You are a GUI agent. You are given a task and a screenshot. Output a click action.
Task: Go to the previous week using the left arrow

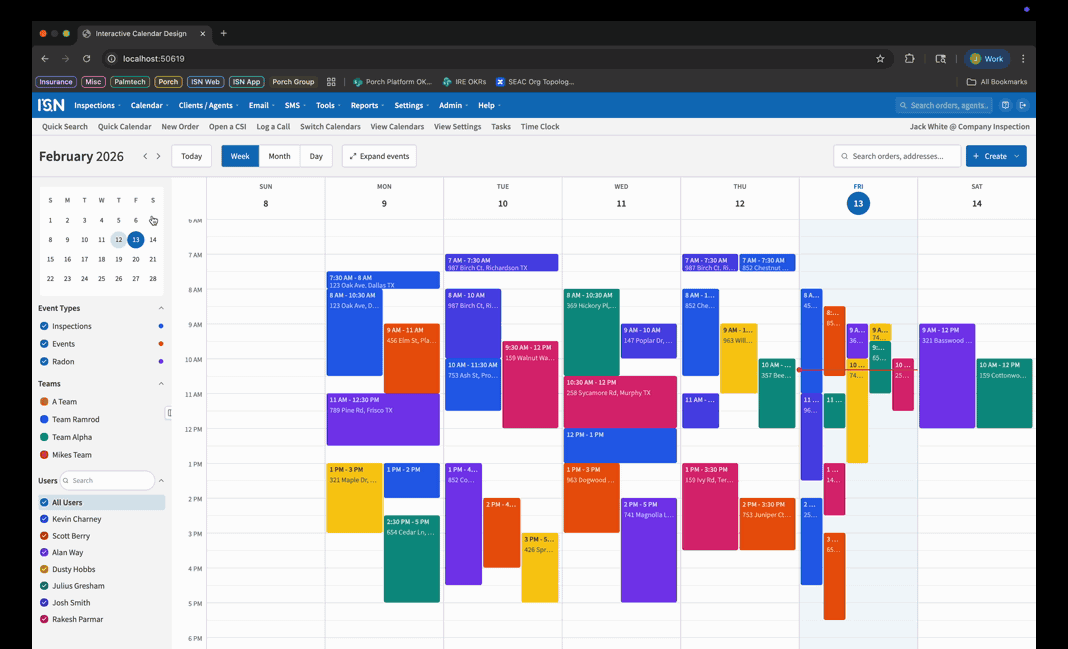coord(145,156)
